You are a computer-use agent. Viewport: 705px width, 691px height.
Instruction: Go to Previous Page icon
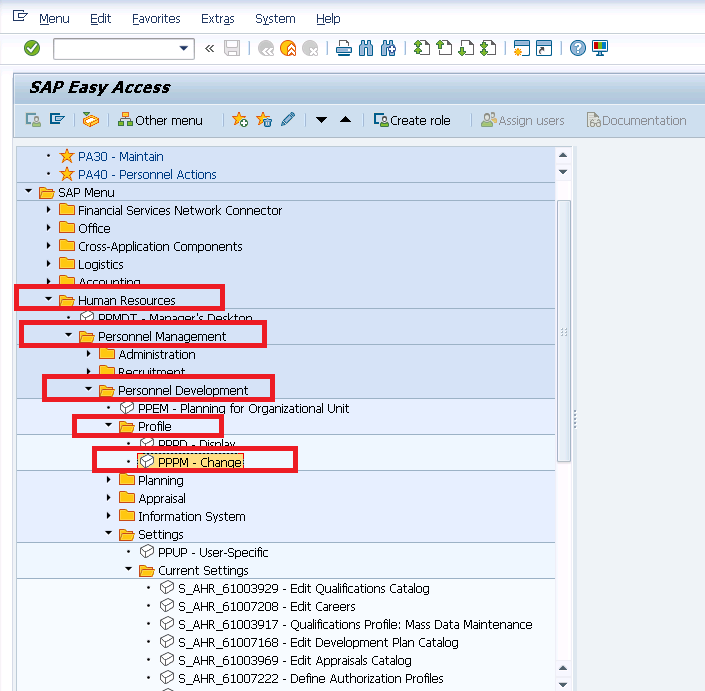[x=444, y=48]
